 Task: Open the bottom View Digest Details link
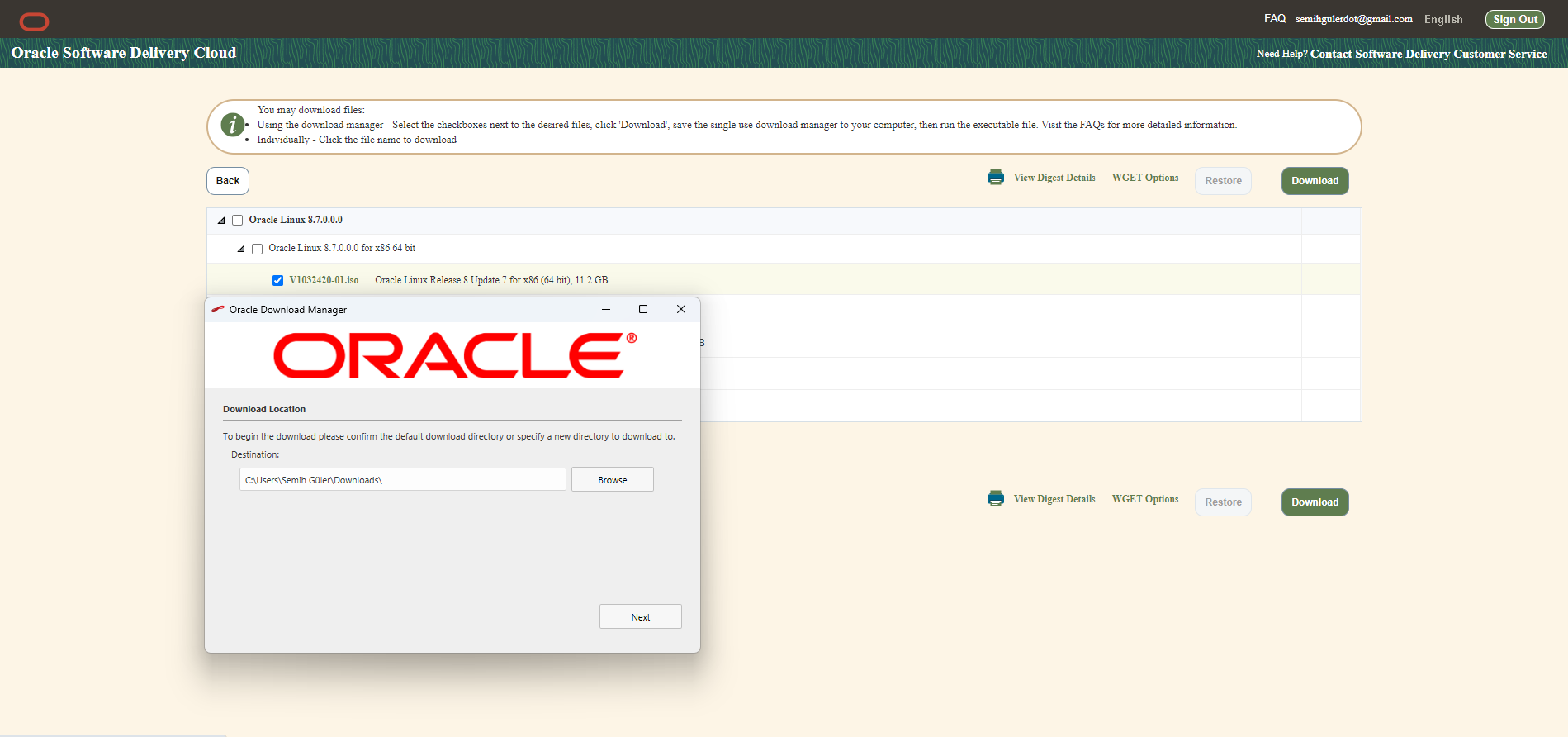(x=1054, y=499)
